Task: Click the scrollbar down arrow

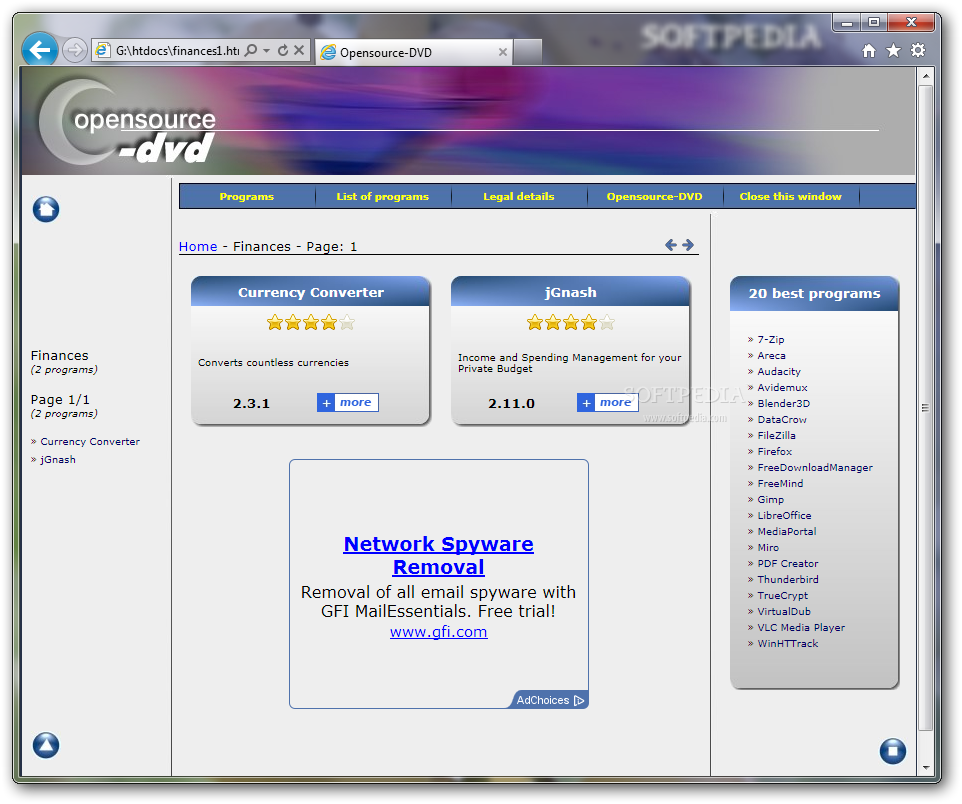Action: [925, 767]
